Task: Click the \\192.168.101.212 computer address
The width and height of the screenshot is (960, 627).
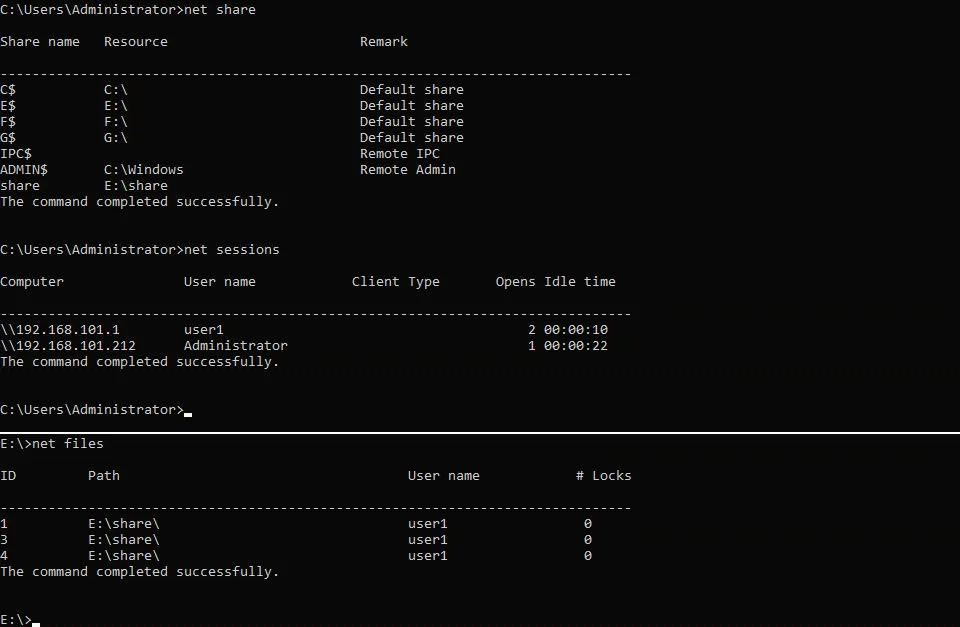Action: point(67,346)
